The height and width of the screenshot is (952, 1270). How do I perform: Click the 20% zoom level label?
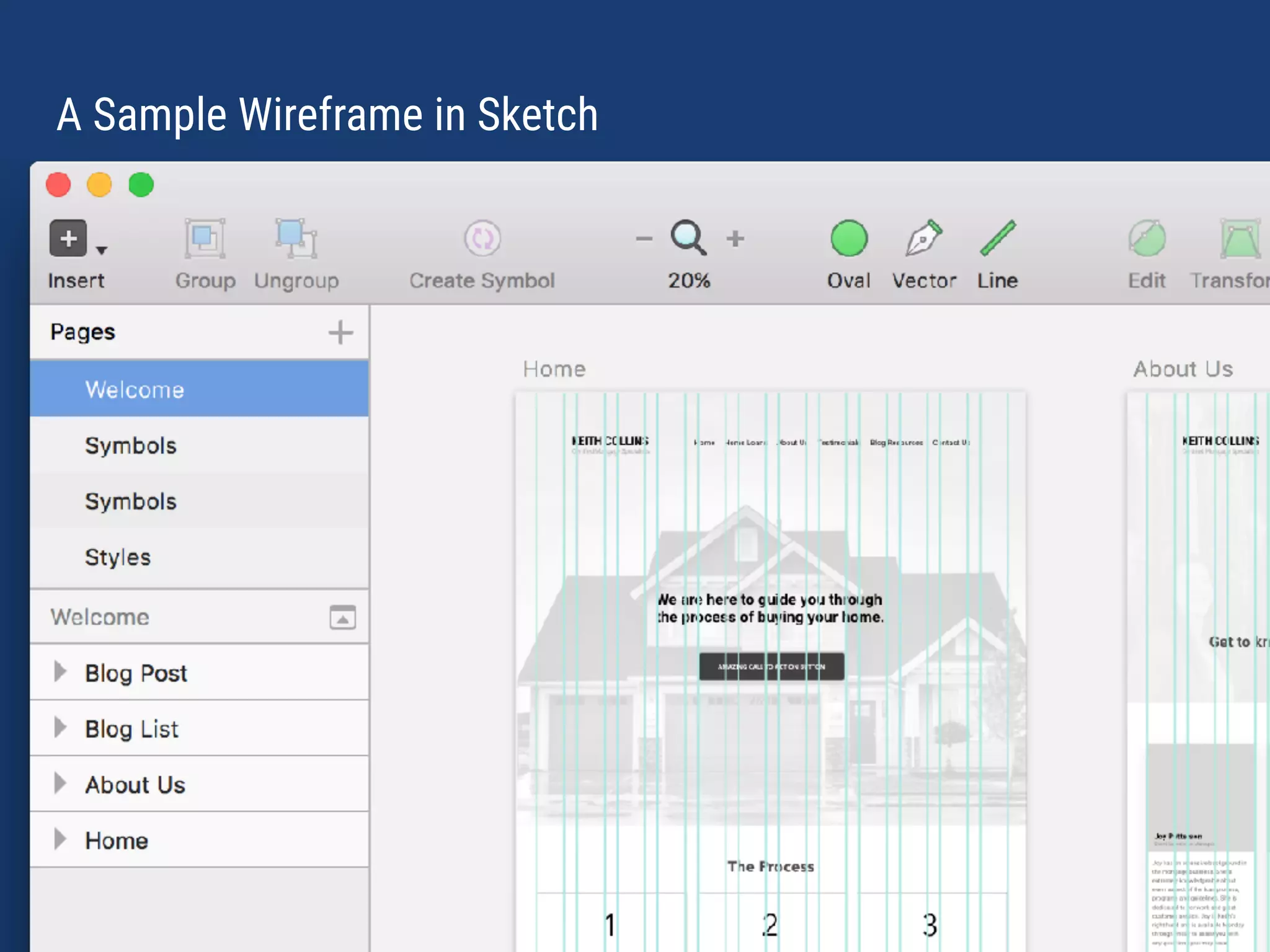coord(689,280)
